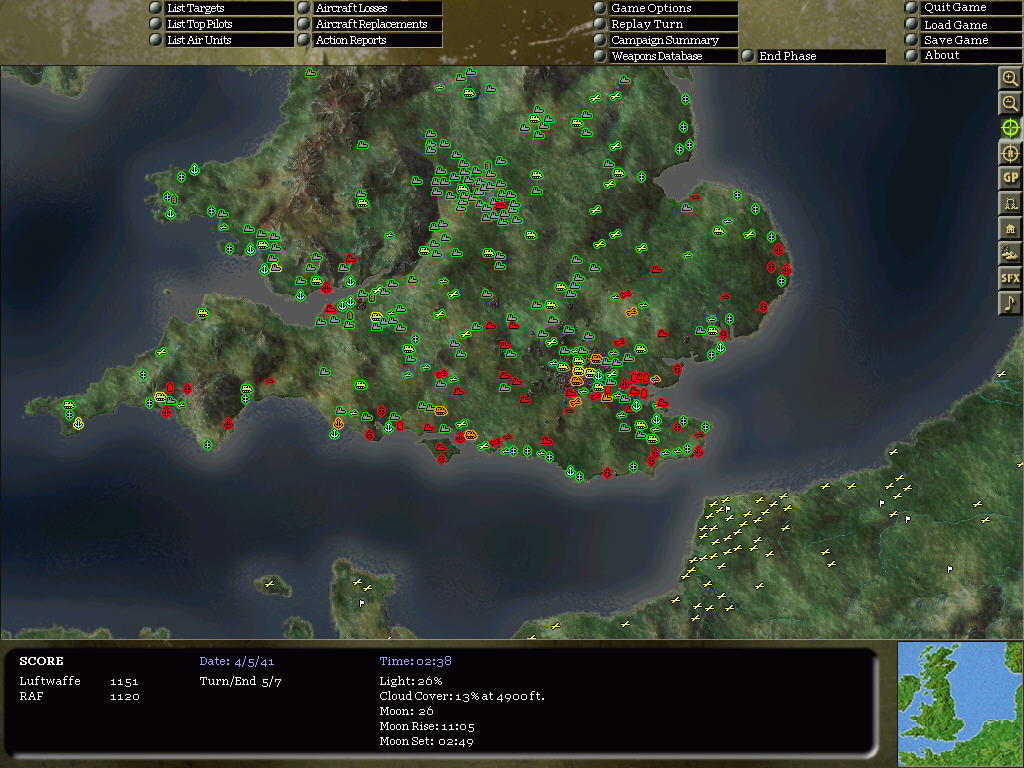This screenshot has height=768, width=1024.
Task: Toggle SFX sound effects
Action: coord(1010,278)
